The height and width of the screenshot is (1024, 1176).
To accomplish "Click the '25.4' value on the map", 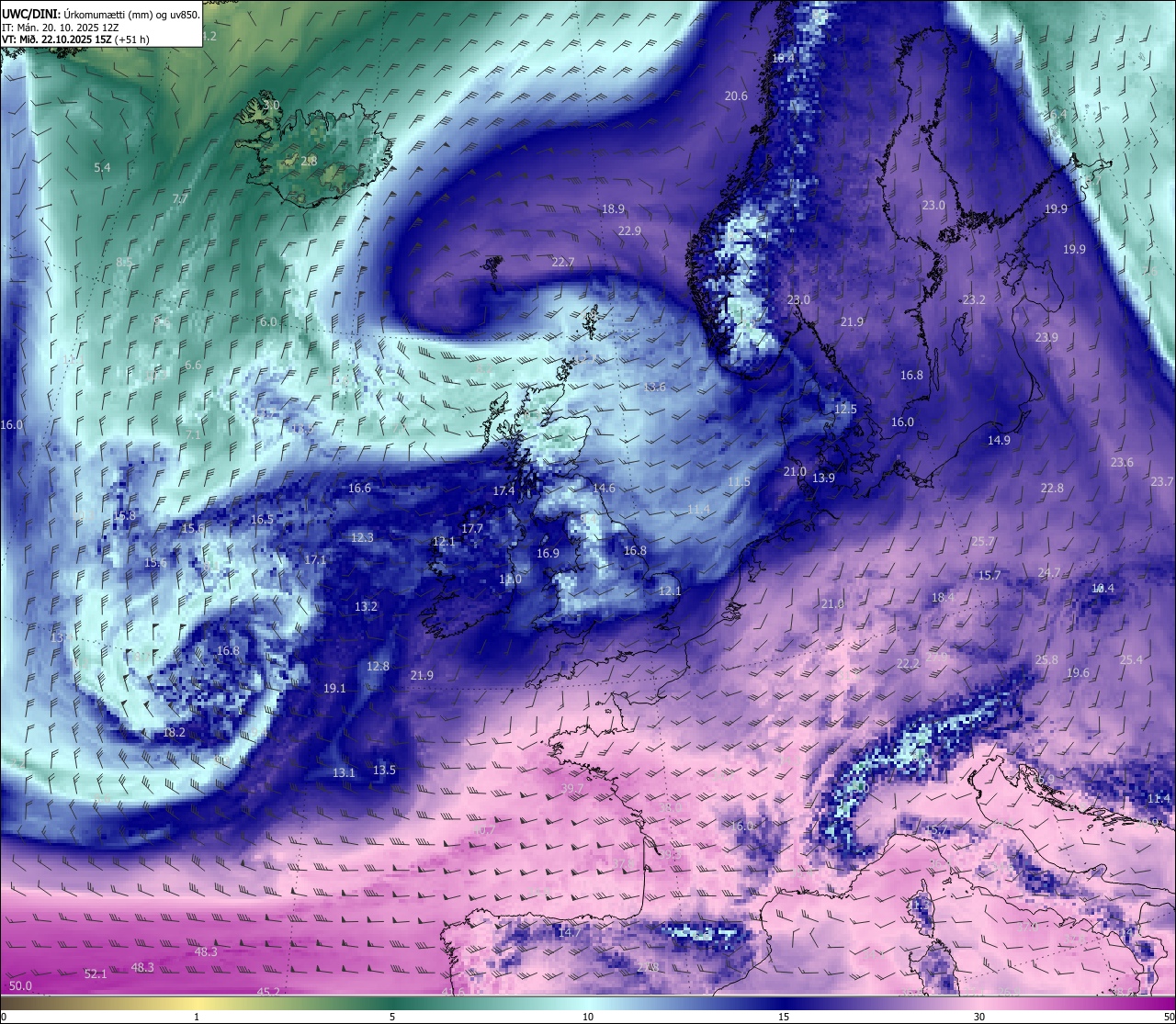I will tap(1131, 659).
